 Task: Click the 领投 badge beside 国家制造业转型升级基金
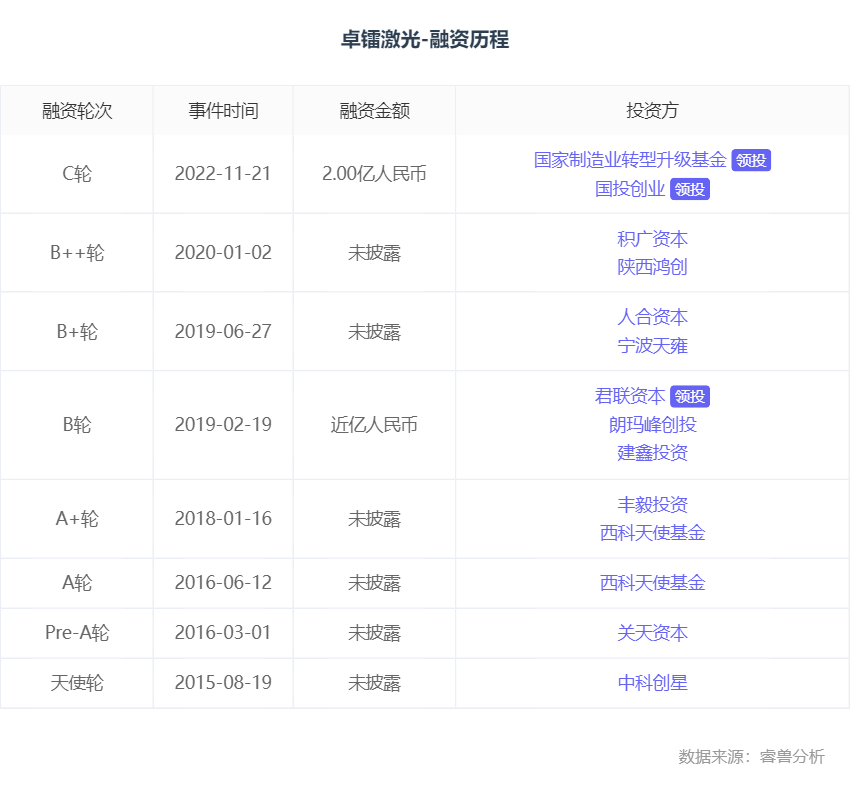pos(751,160)
